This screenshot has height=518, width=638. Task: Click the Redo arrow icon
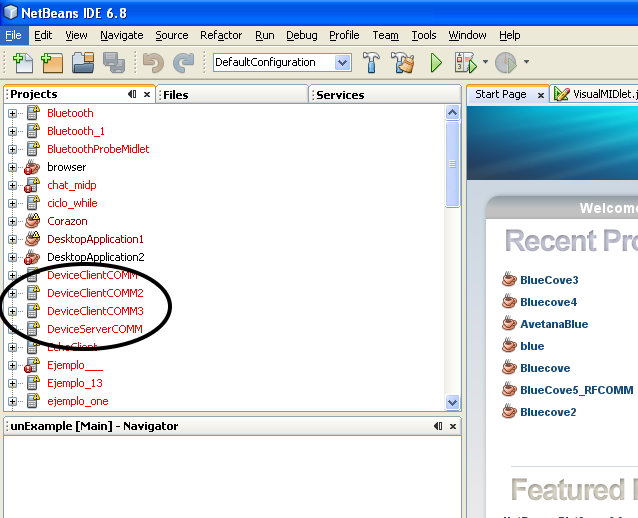(x=184, y=63)
